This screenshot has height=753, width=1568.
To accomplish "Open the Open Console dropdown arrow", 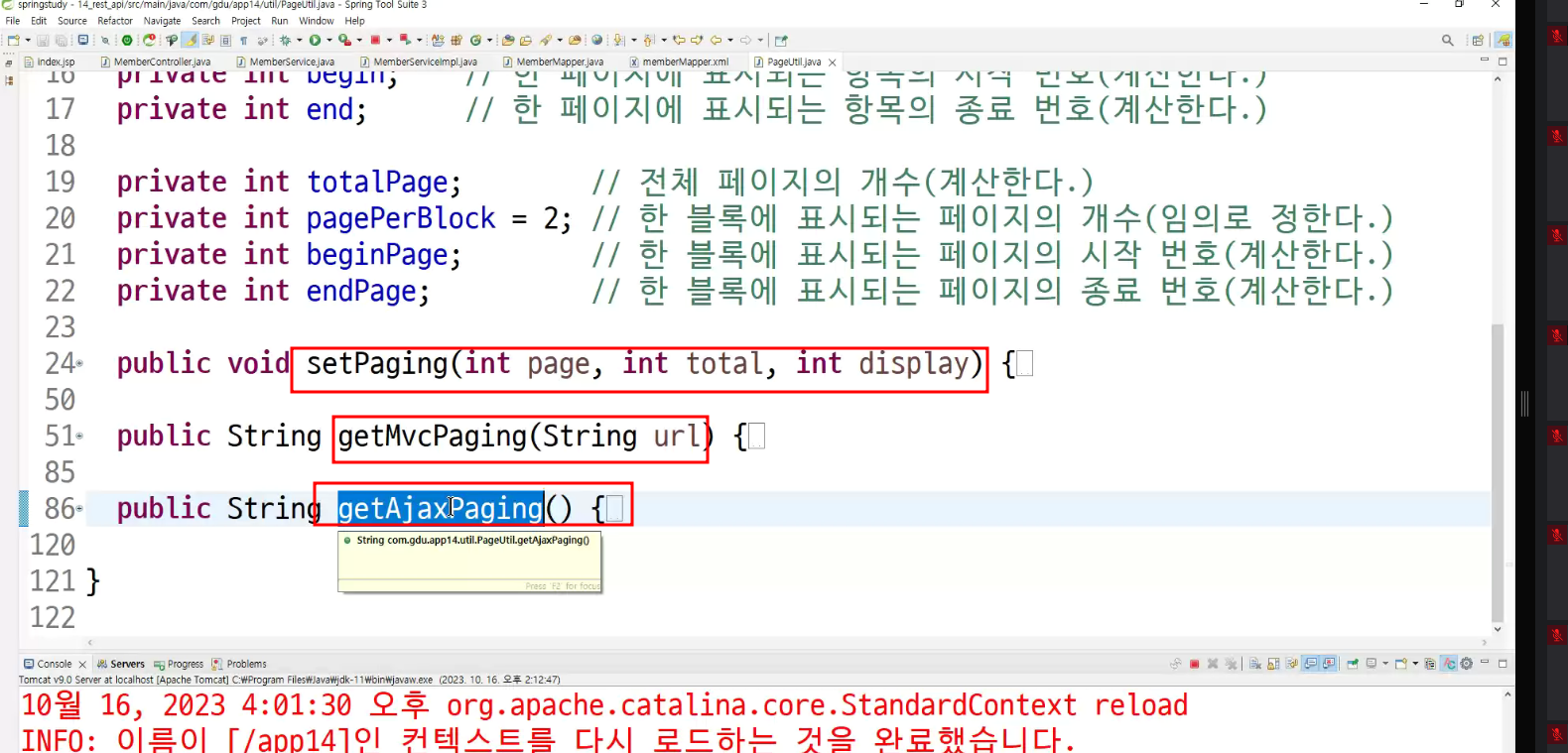I will click(1415, 664).
